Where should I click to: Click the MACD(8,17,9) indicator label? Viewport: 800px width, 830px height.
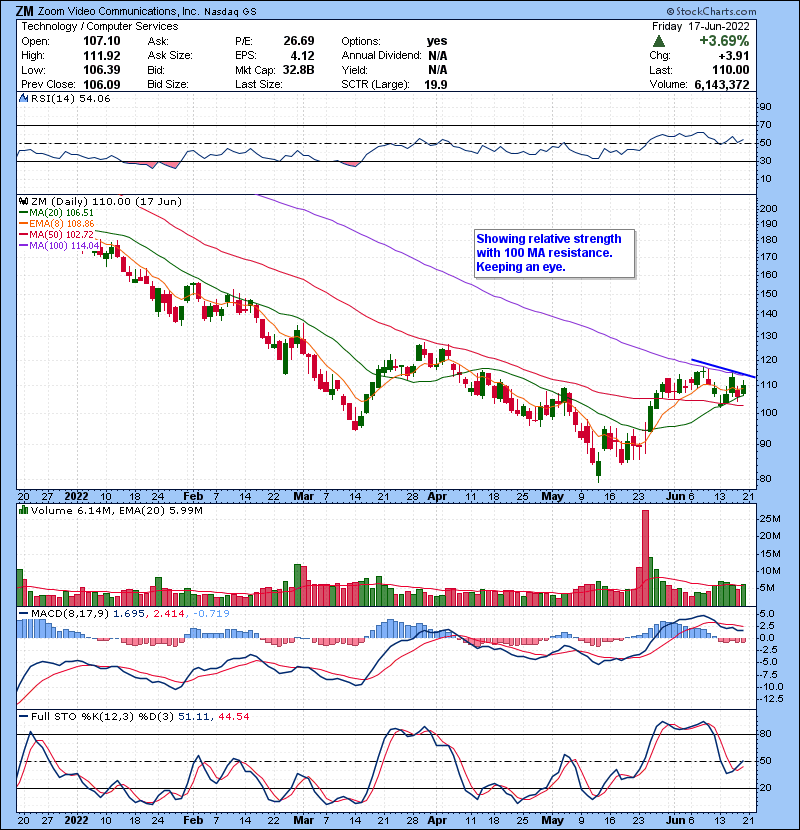click(x=70, y=614)
